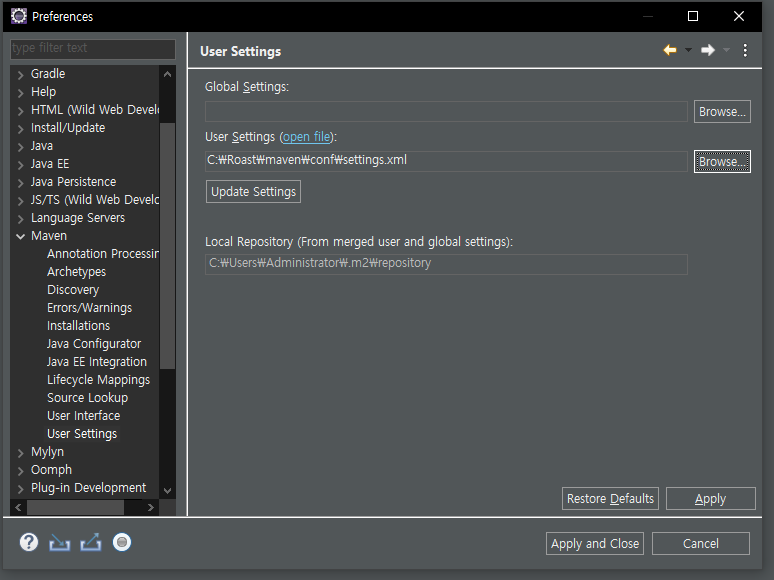Viewport: 774px width, 580px height.
Task: Click the export preferences icon
Action: tap(91, 542)
